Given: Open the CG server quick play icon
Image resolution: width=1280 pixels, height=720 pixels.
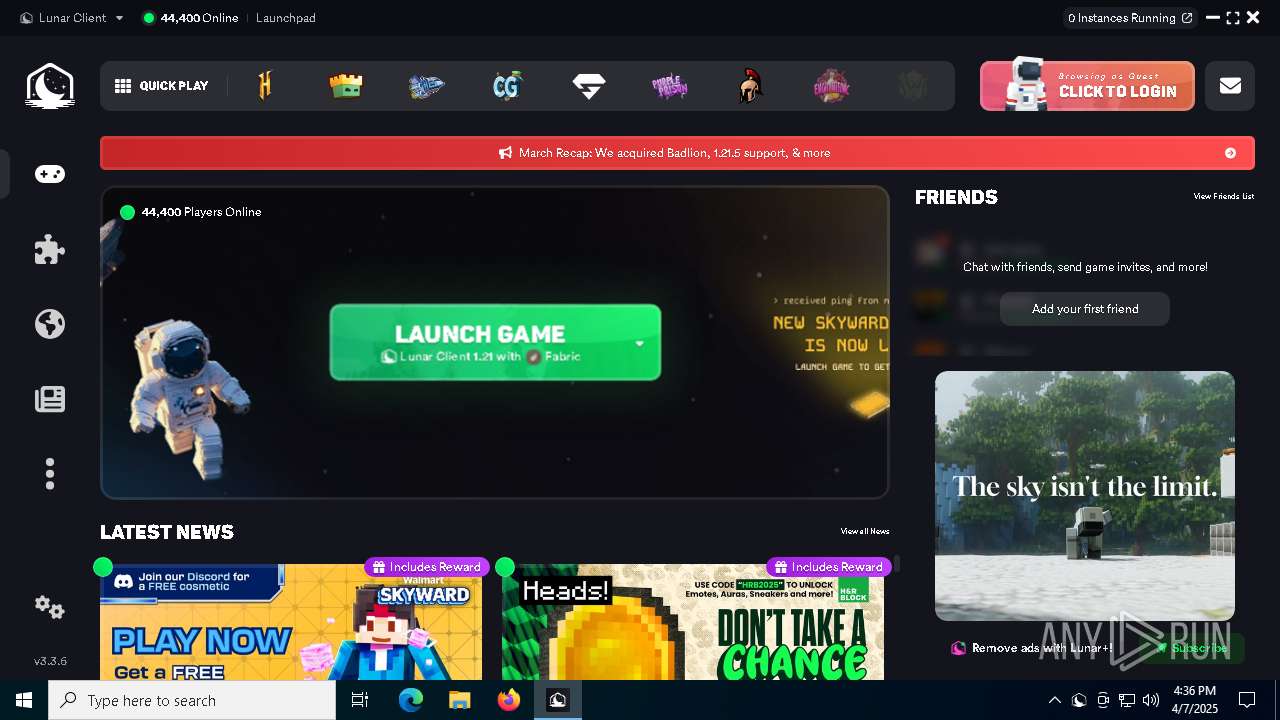Looking at the screenshot, I should click(x=508, y=86).
